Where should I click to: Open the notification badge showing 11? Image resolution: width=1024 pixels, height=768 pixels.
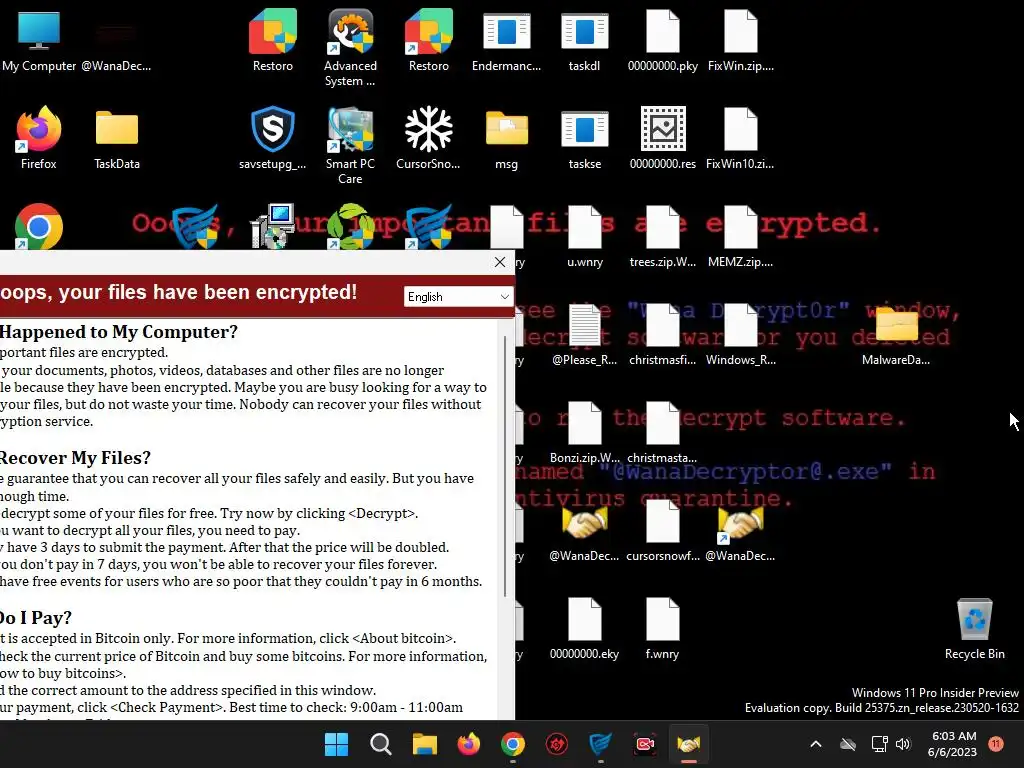click(996, 743)
